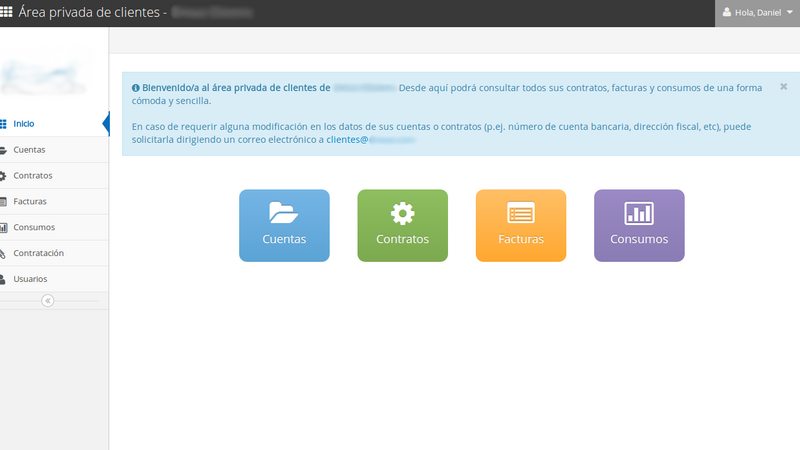The image size is (800, 450).
Task: Open Usuarios in the sidebar menu
Action: pyautogui.click(x=54, y=279)
